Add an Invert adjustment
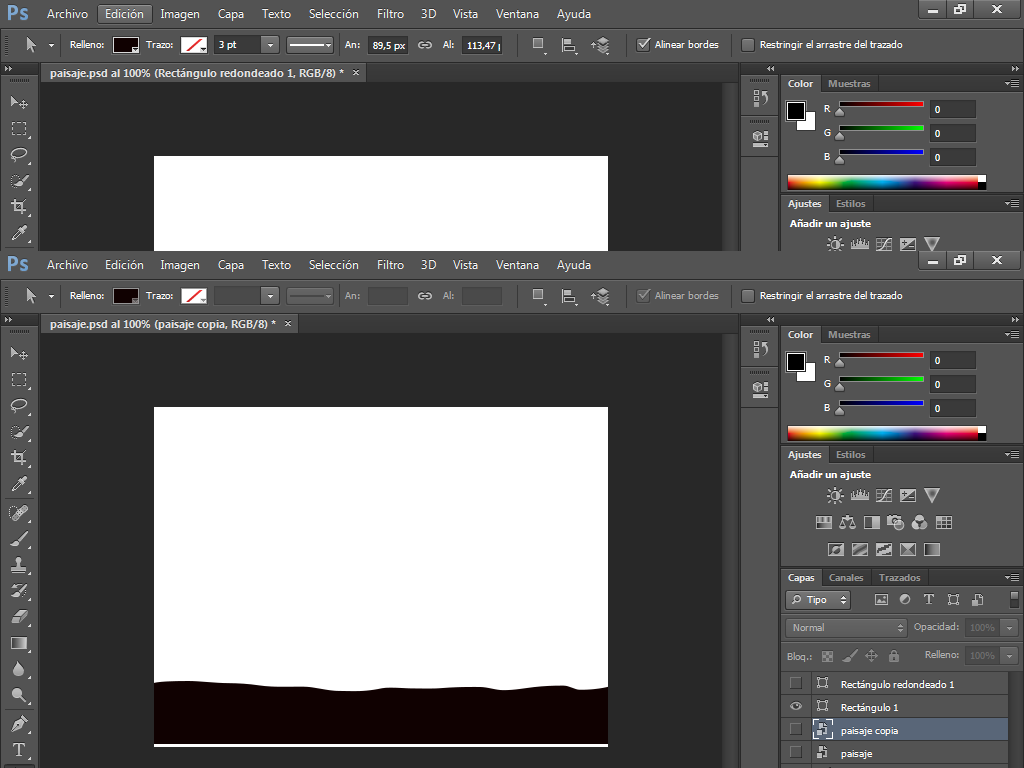The image size is (1024, 768). click(x=836, y=549)
